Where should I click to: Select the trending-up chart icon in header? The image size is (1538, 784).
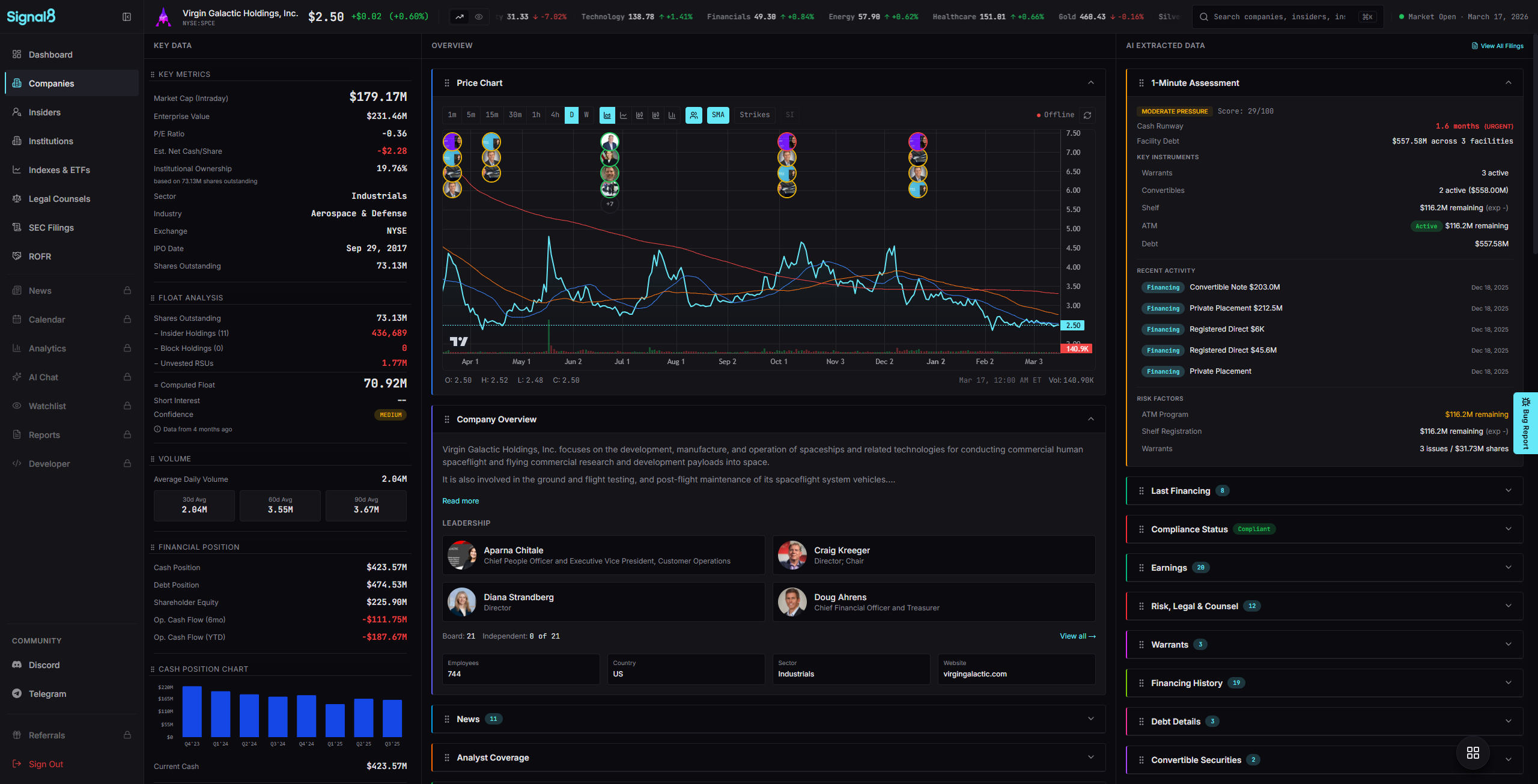[x=460, y=17]
